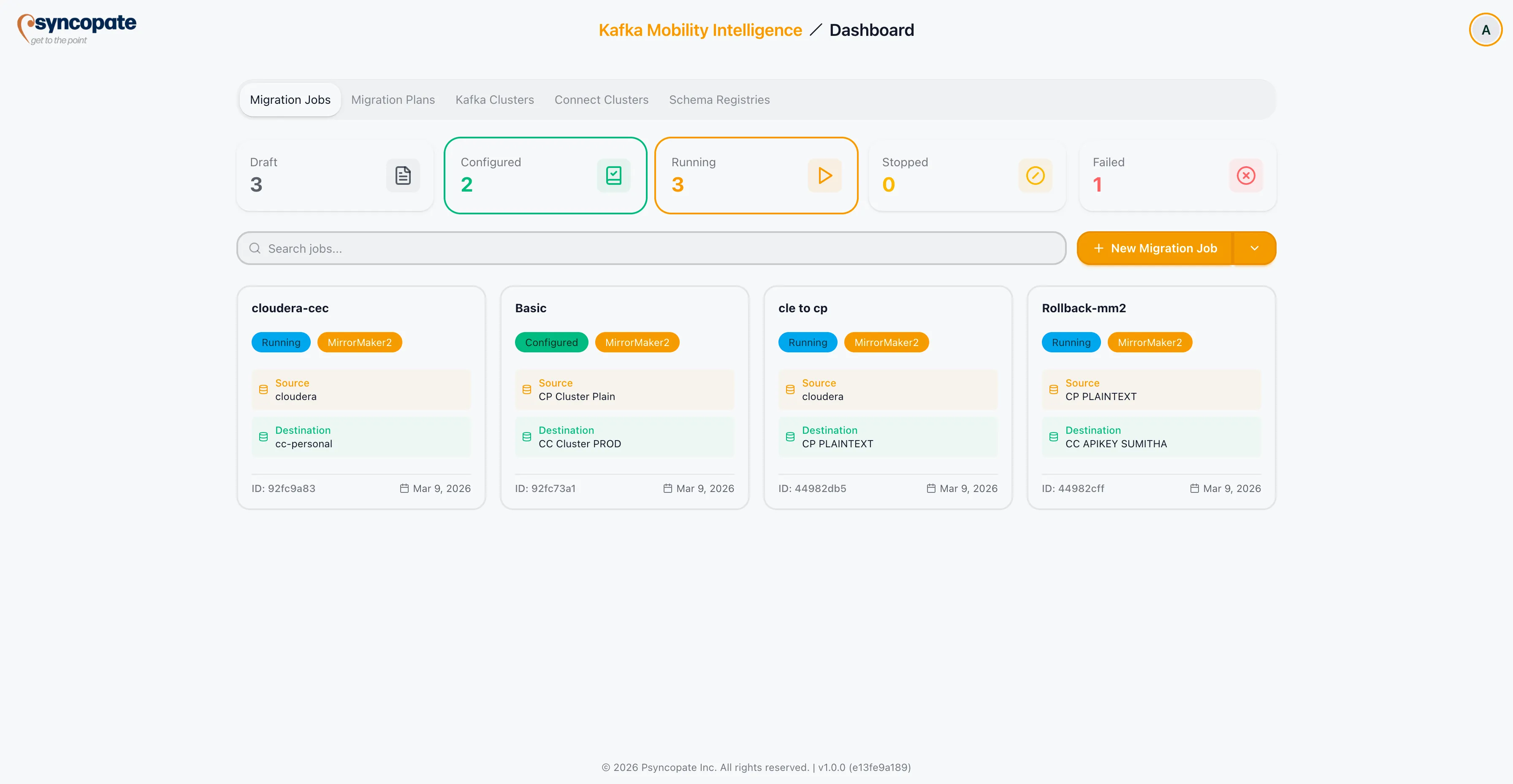Screen dimensions: 1513x784
Task: Click the Running play icon
Action: [824, 175]
